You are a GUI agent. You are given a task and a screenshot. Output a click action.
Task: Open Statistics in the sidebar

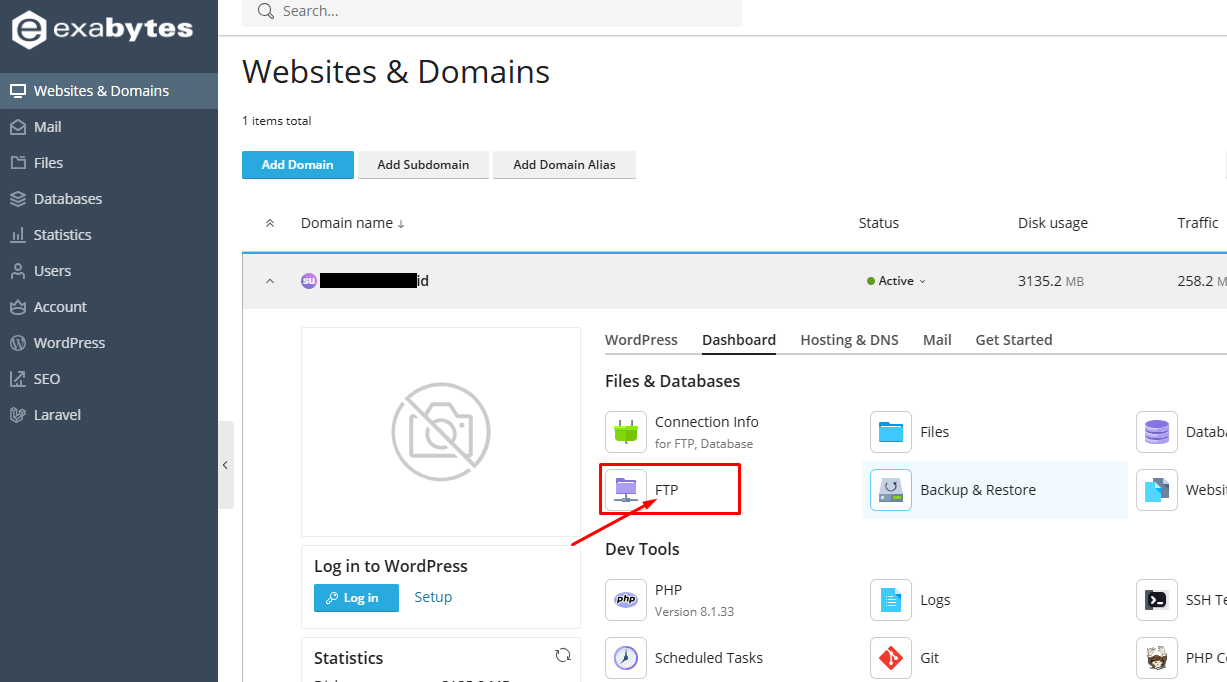pos(109,235)
